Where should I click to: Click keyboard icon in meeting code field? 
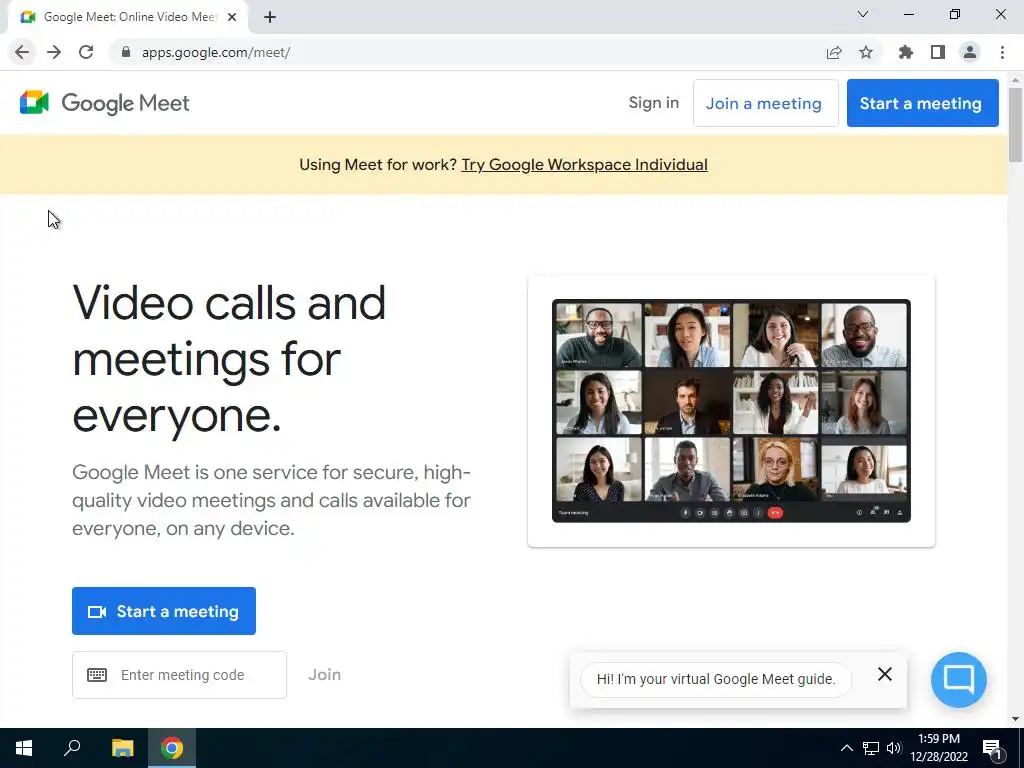[x=97, y=675]
